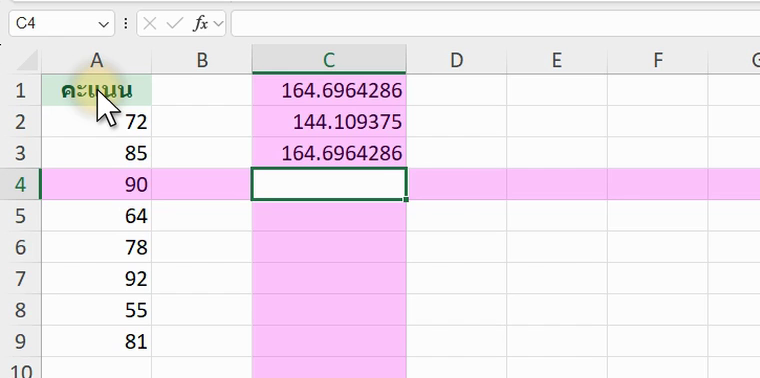Select row 8 header
Screen dimensions: 760x378
point(20,310)
